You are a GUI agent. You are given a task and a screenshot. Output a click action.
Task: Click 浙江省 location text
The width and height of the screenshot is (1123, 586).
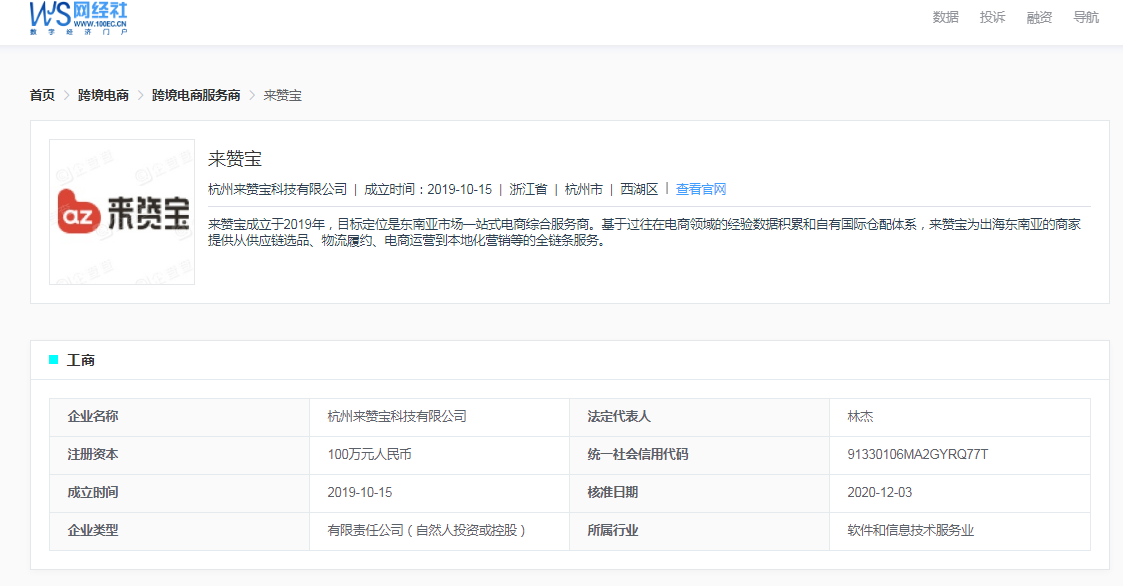coord(528,189)
